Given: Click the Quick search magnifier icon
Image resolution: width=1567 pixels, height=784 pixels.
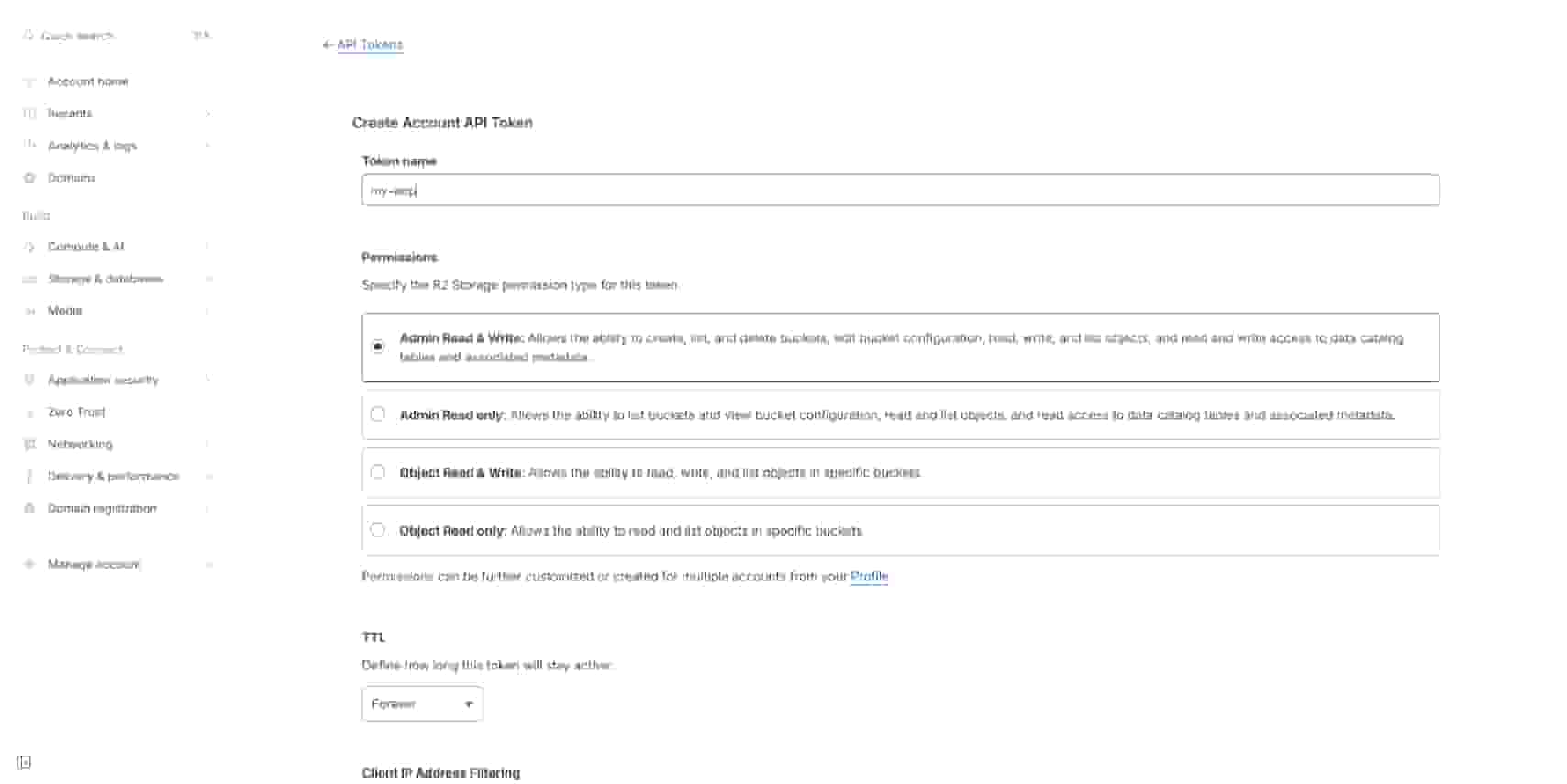Looking at the screenshot, I should click(28, 36).
